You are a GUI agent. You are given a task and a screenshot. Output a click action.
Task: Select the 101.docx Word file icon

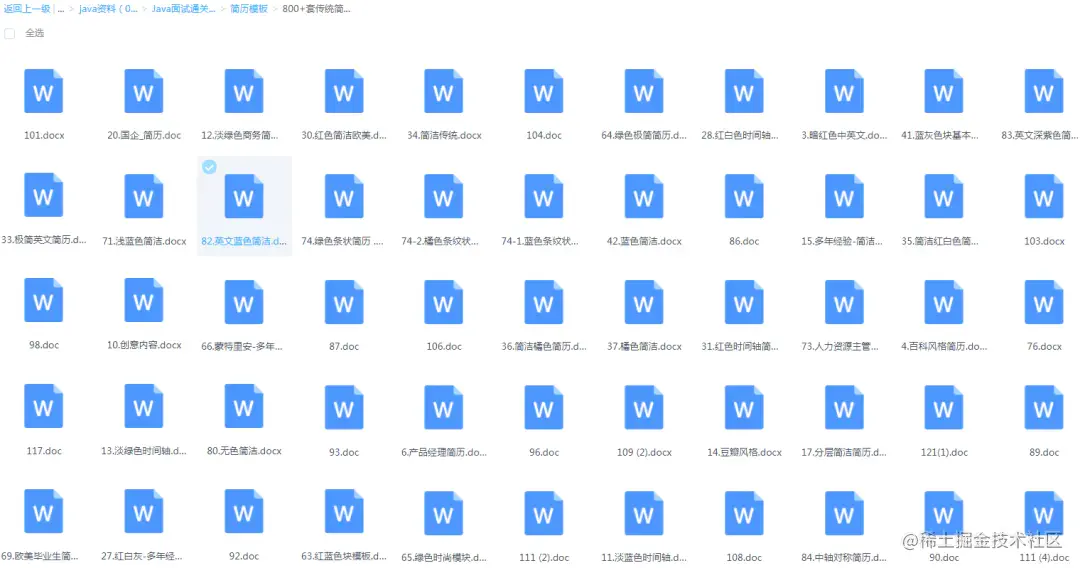[x=43, y=91]
